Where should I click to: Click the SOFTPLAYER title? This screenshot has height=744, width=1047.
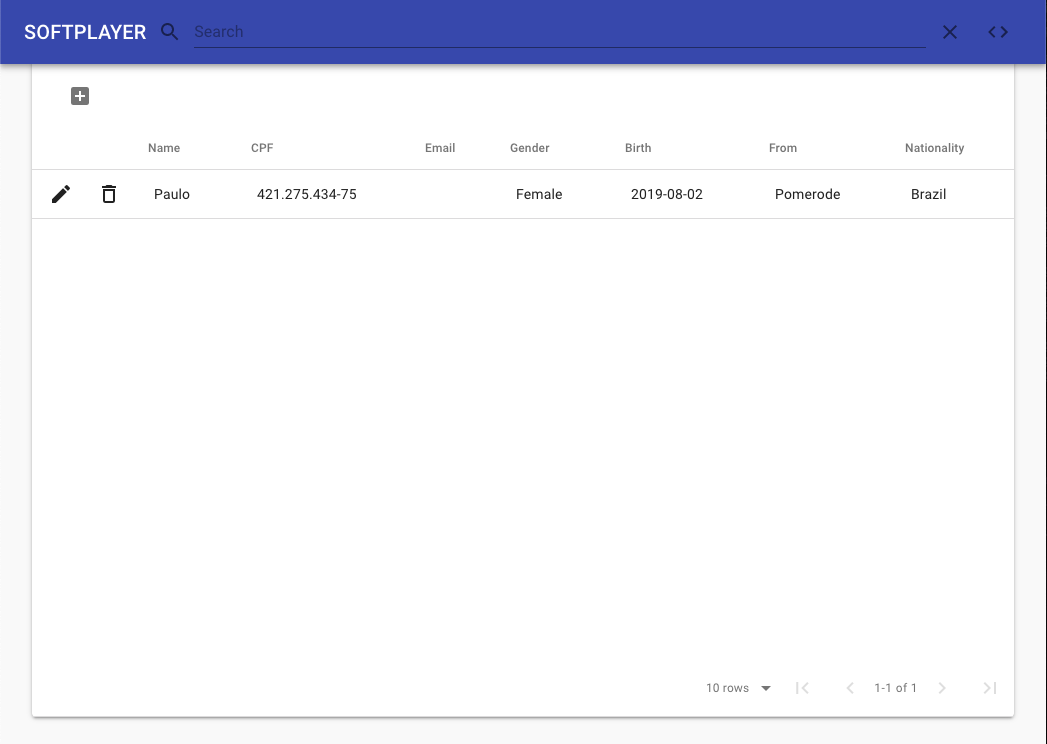click(x=85, y=32)
